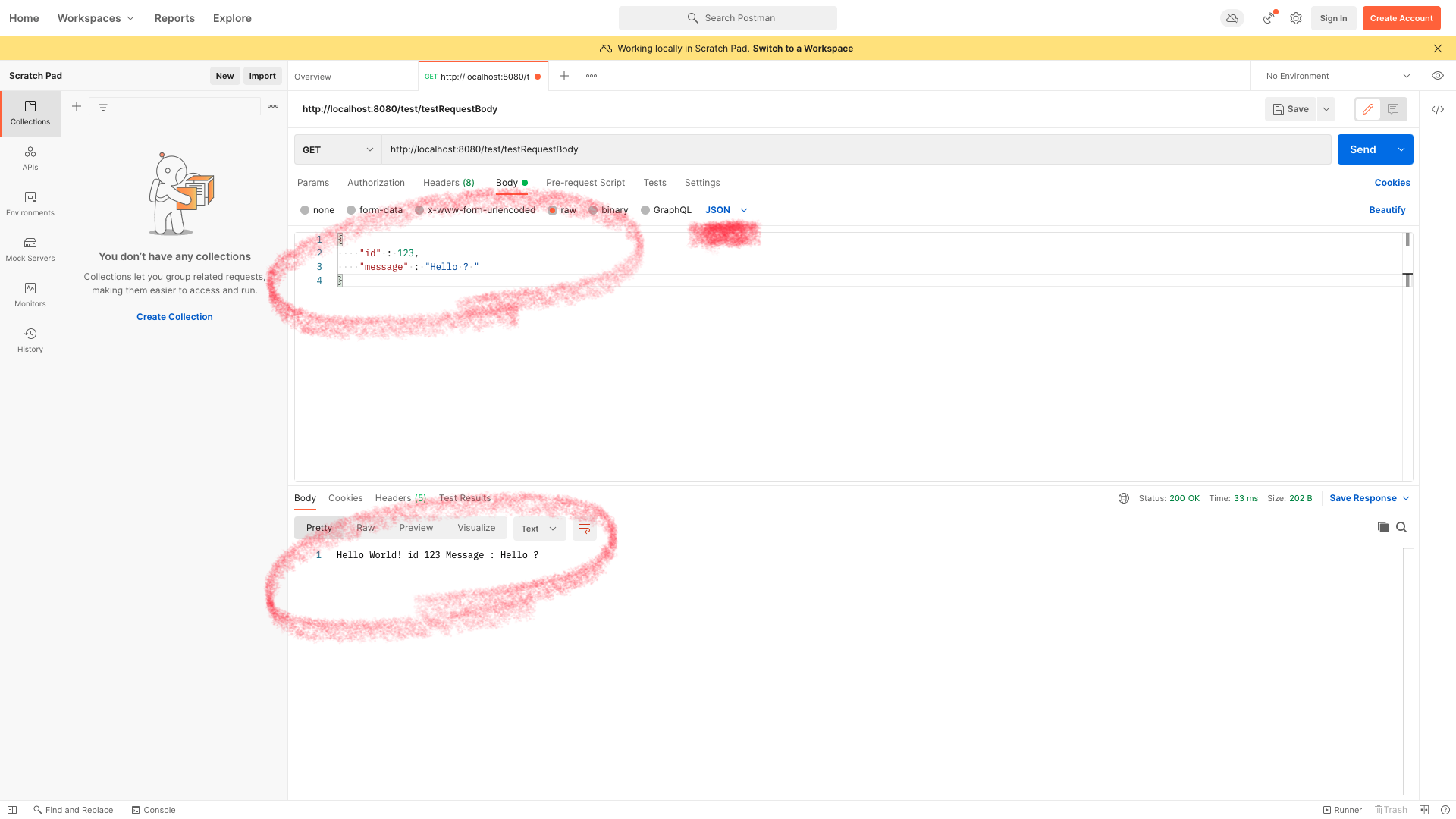This screenshot has width=1456, height=819.
Task: Select the form-data body type radio
Action: pyautogui.click(x=351, y=210)
